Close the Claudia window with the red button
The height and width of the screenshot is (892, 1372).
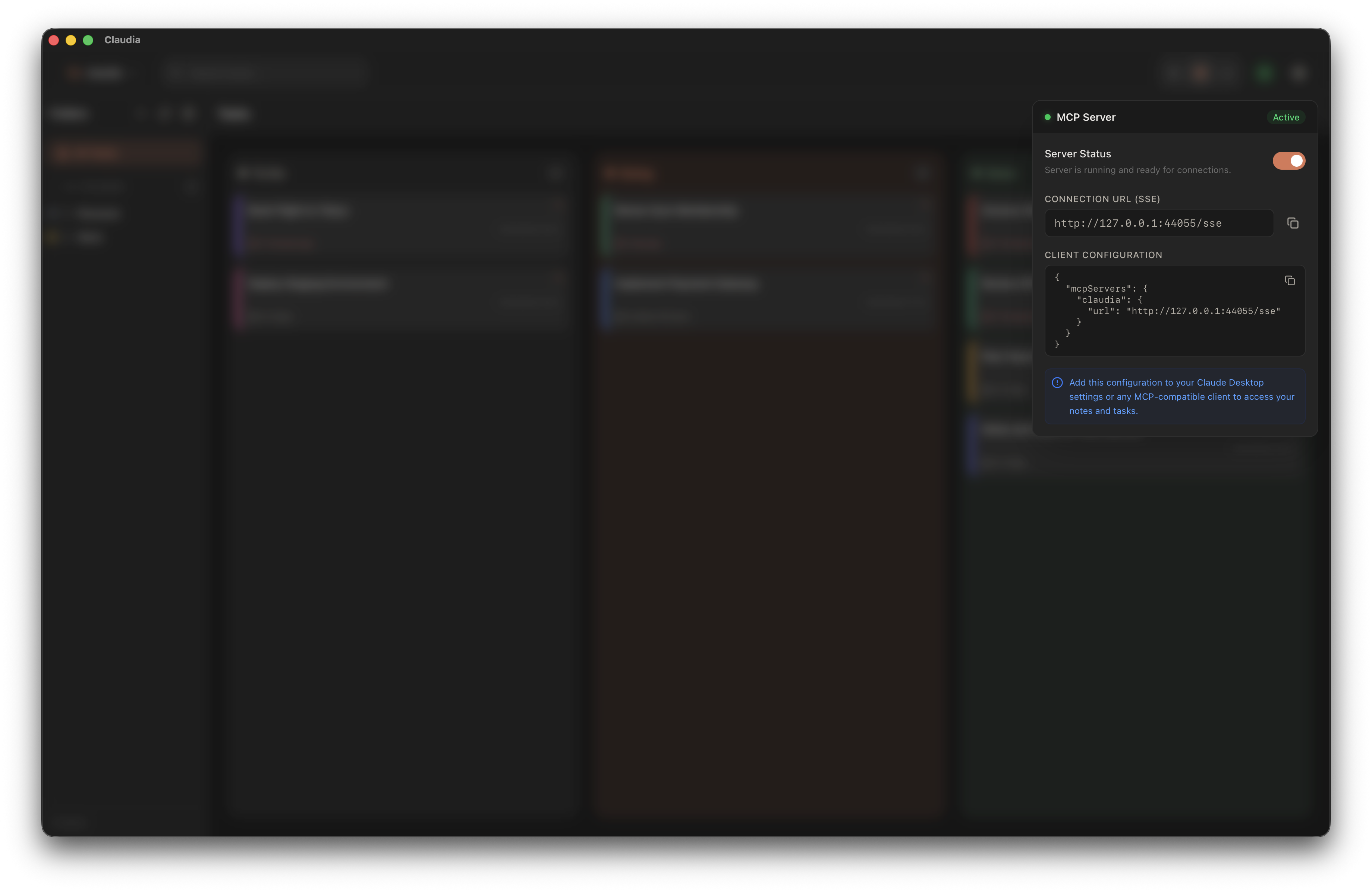click(x=54, y=40)
